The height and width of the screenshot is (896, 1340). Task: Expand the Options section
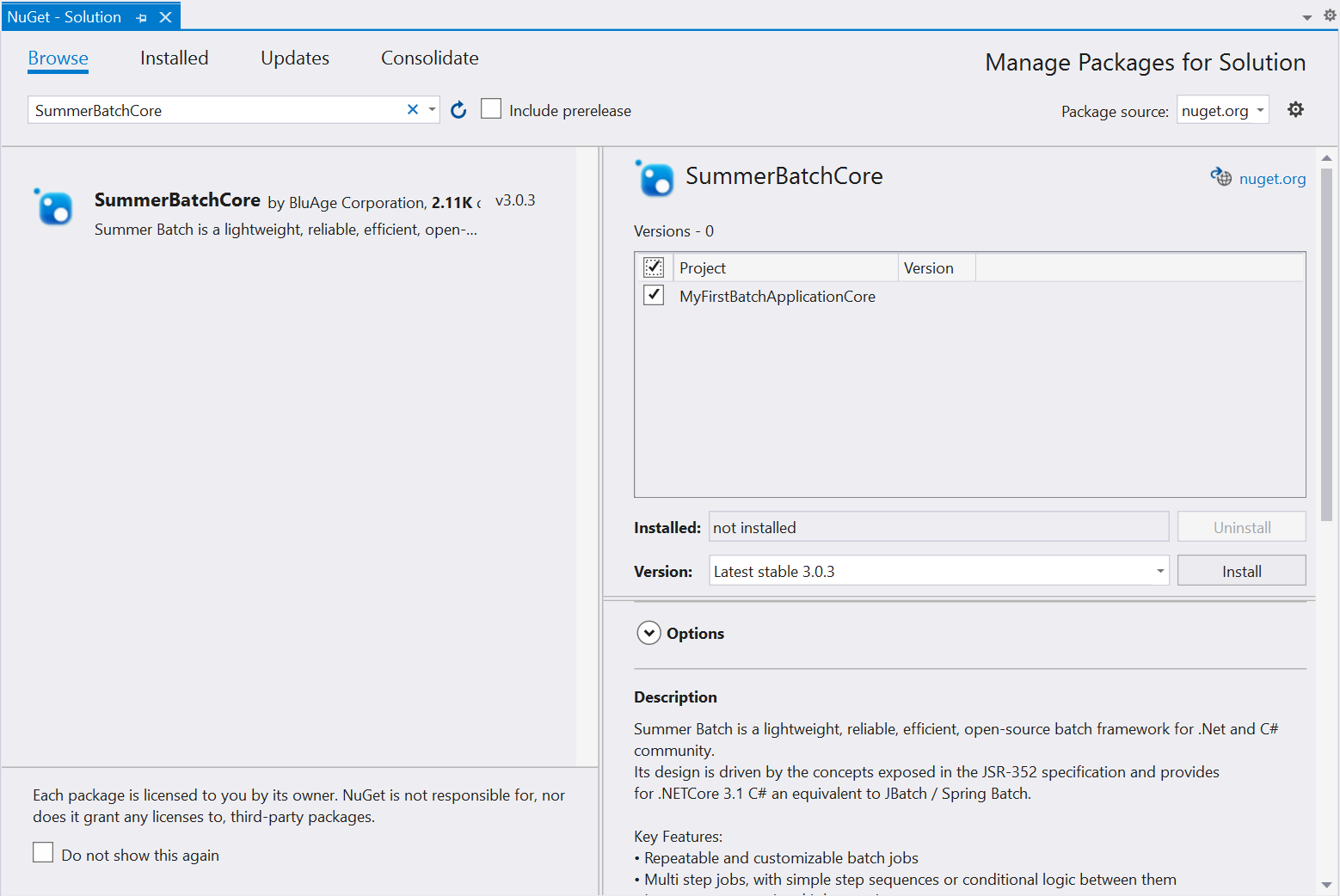pos(648,633)
